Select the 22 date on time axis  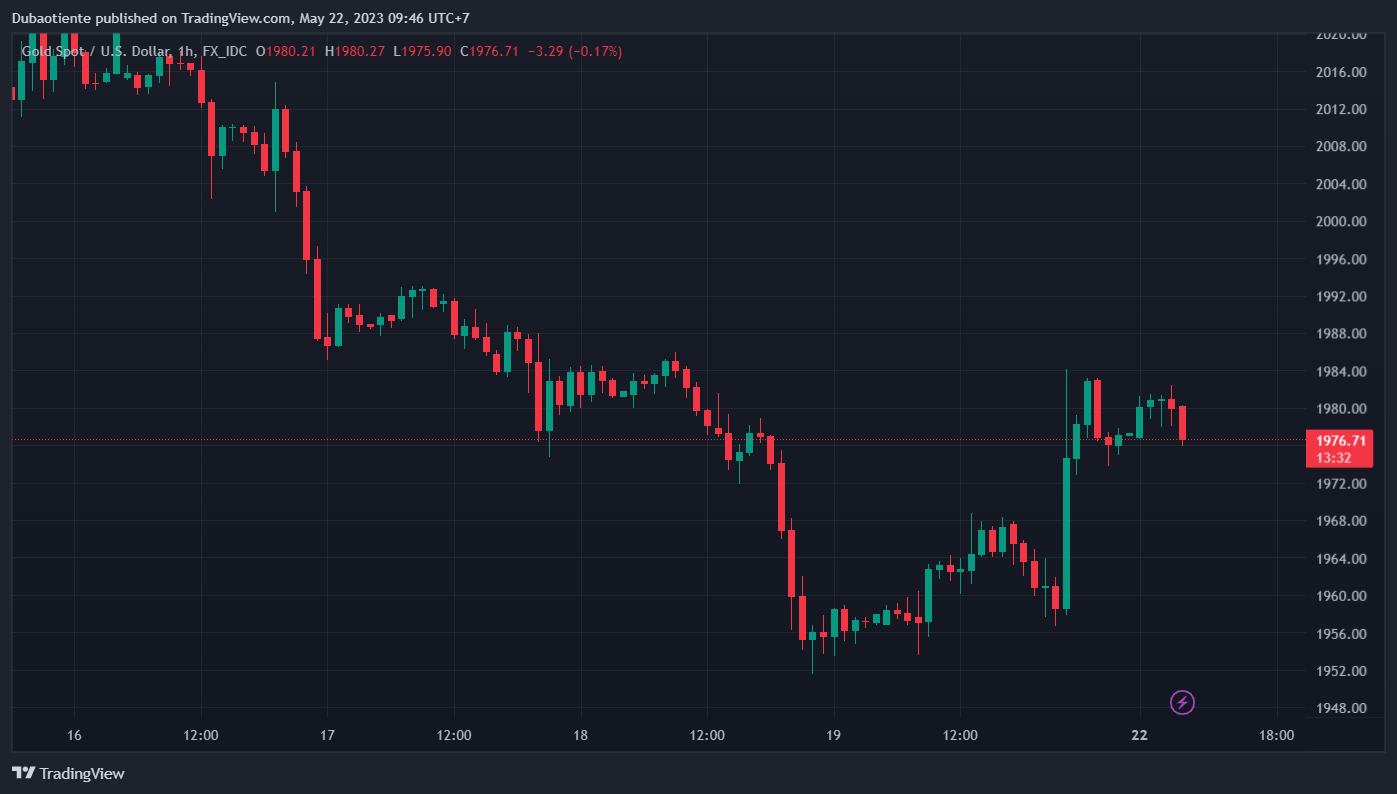pyautogui.click(x=1139, y=735)
